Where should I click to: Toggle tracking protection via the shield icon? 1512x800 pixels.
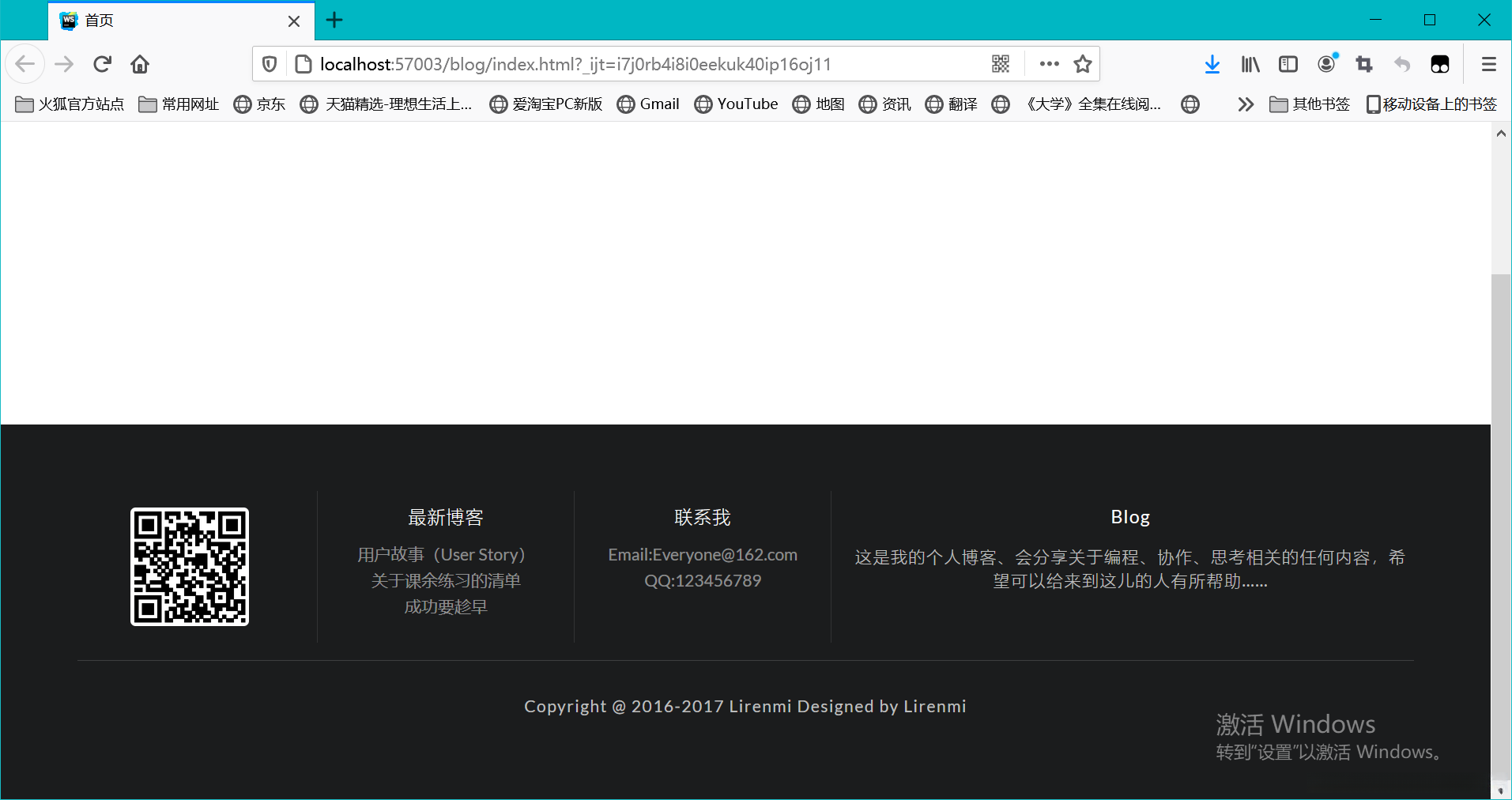269,64
